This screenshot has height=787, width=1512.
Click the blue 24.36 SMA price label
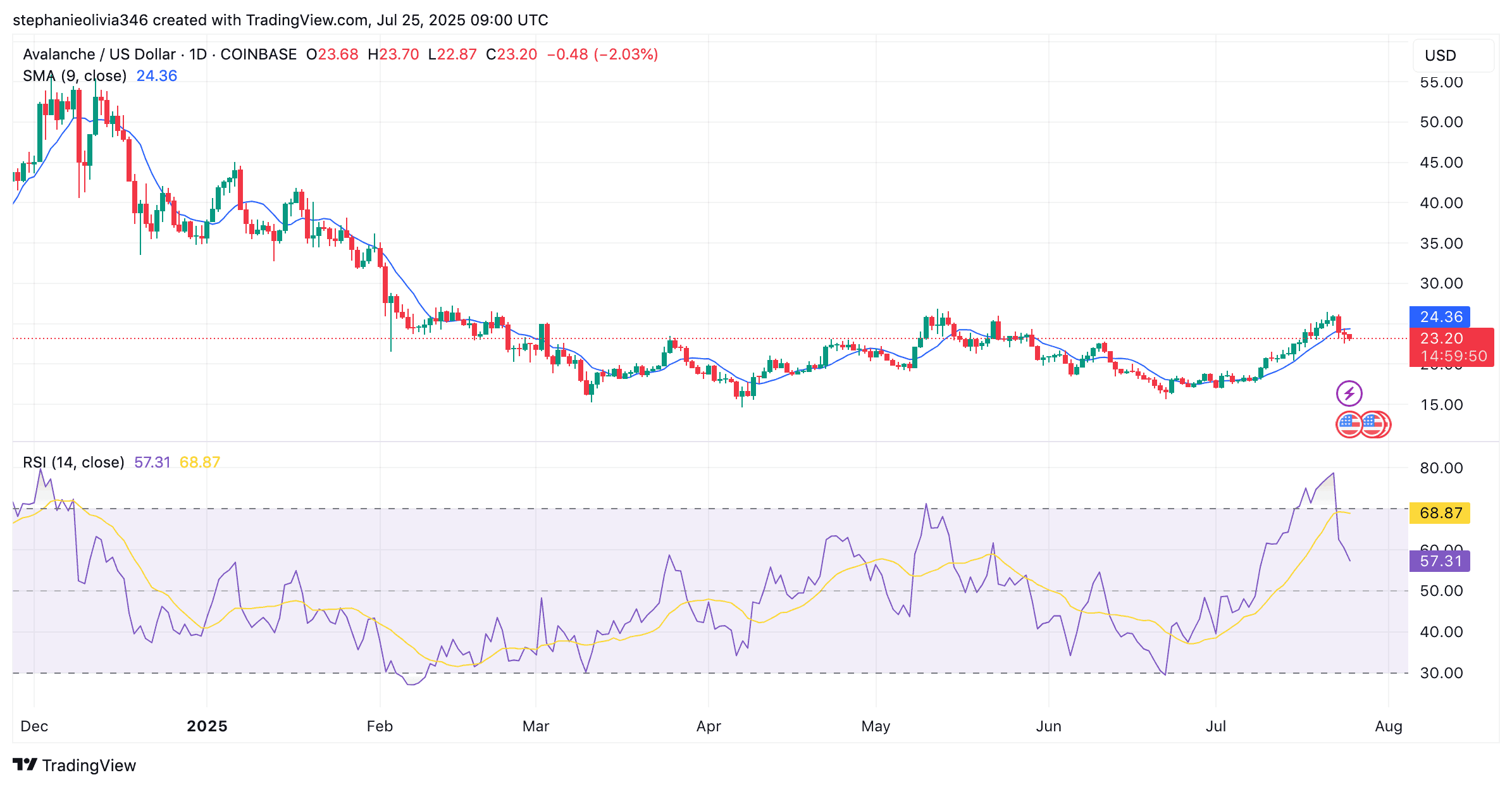(x=1440, y=316)
